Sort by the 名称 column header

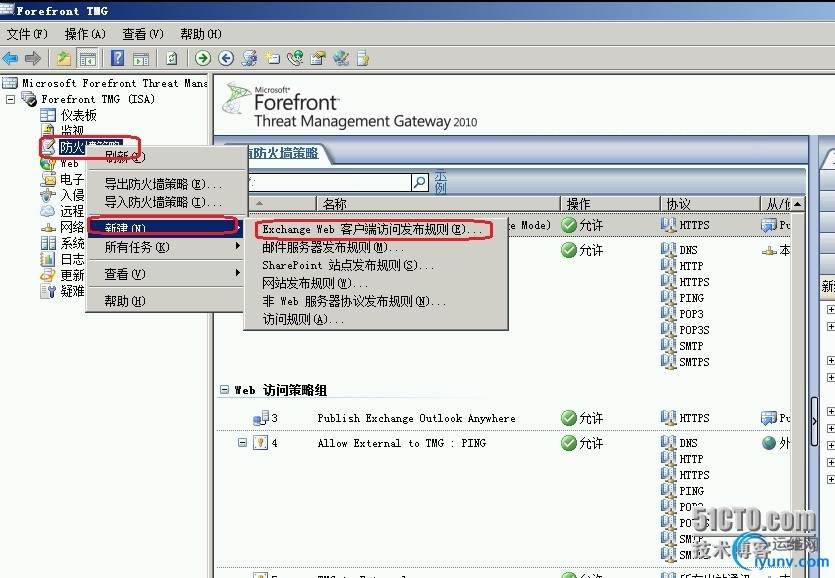[439, 203]
